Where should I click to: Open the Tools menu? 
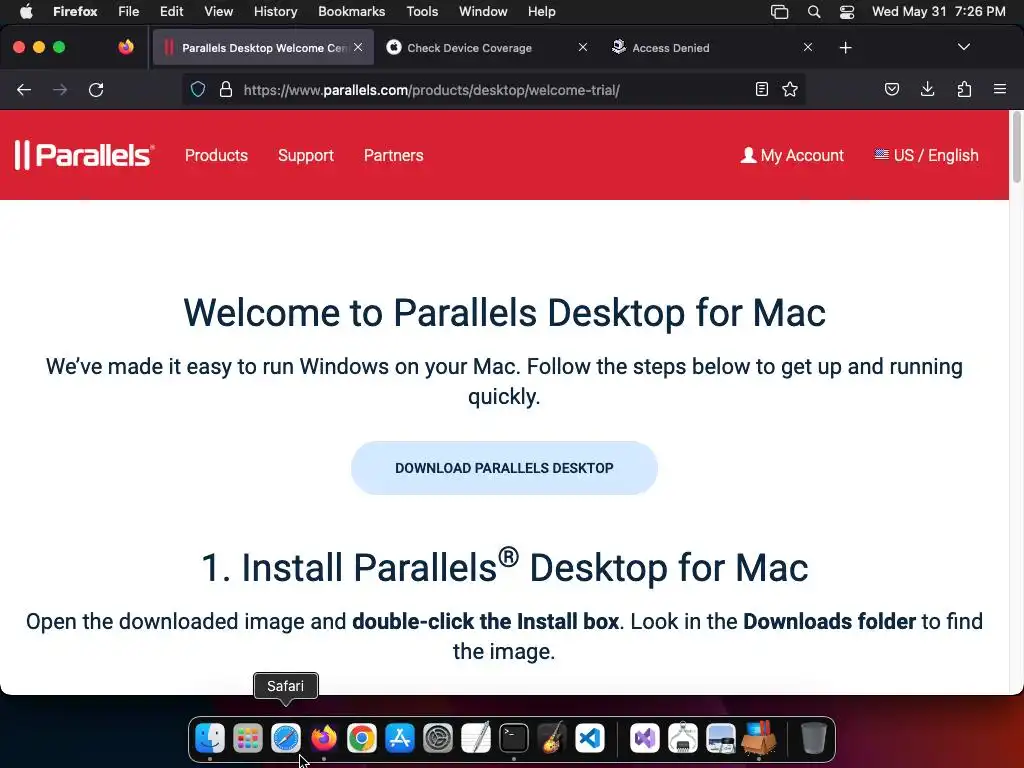[x=422, y=12]
